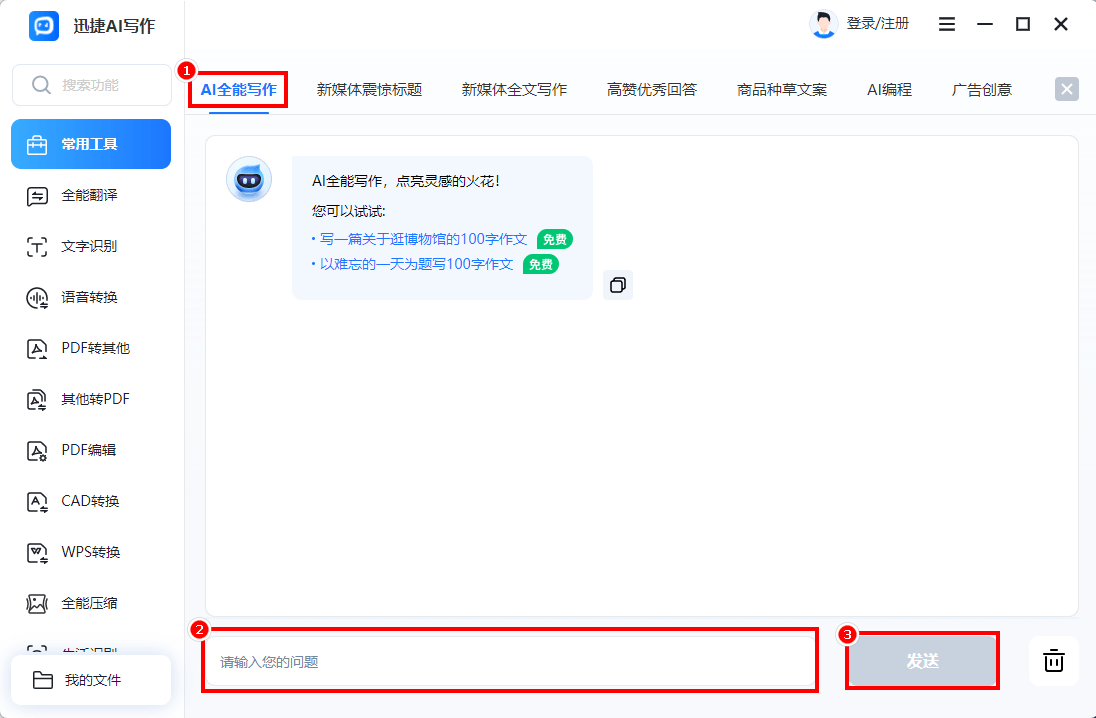
Task: Open the PDF编辑 editor entry
Action: tap(91, 450)
